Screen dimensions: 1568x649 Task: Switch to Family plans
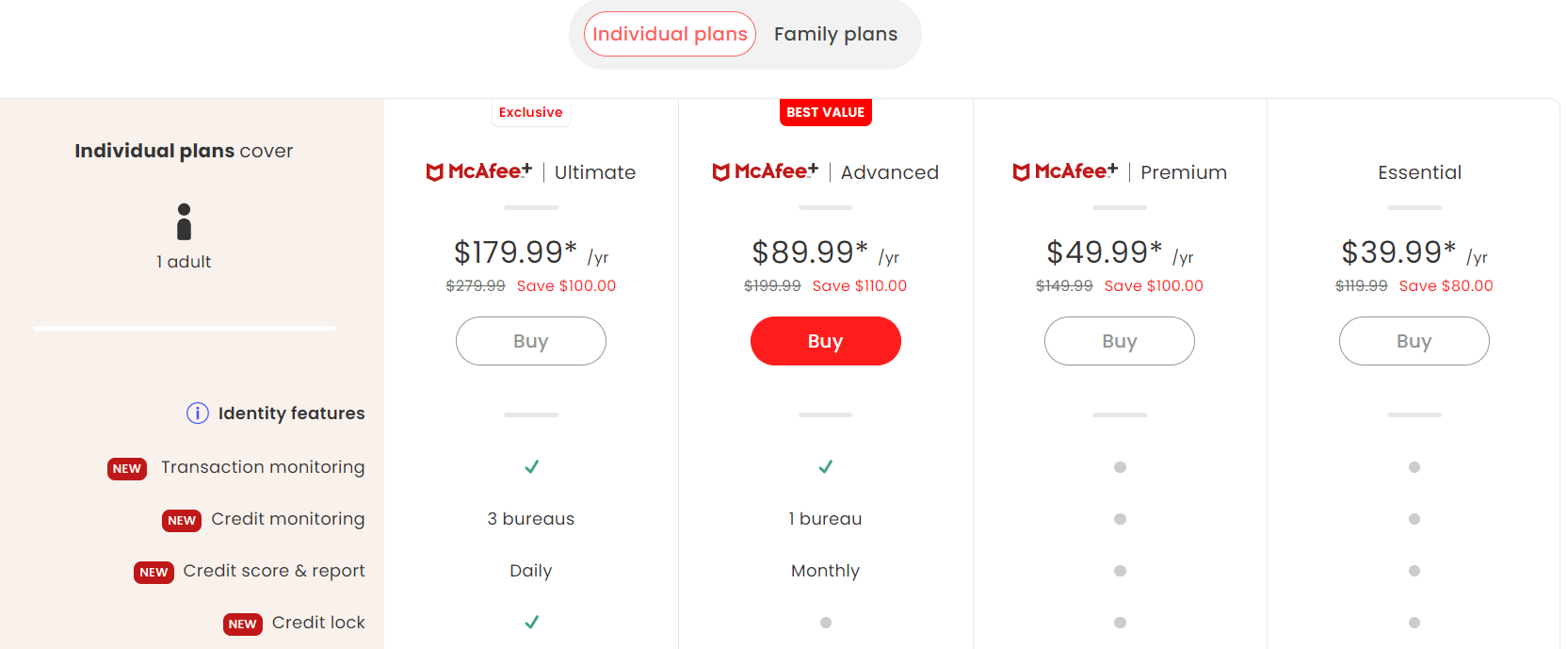pos(835,34)
